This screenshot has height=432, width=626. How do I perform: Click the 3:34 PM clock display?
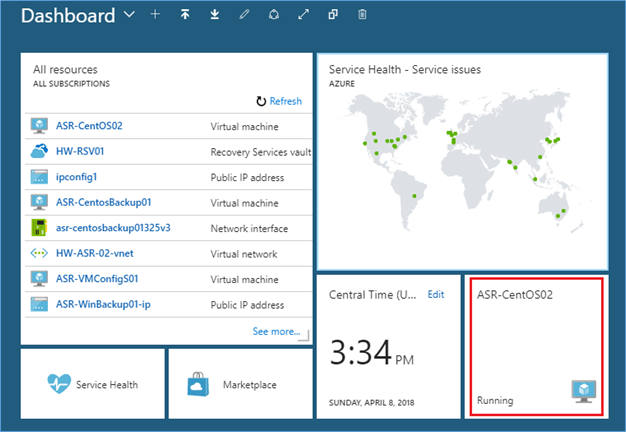tap(371, 353)
